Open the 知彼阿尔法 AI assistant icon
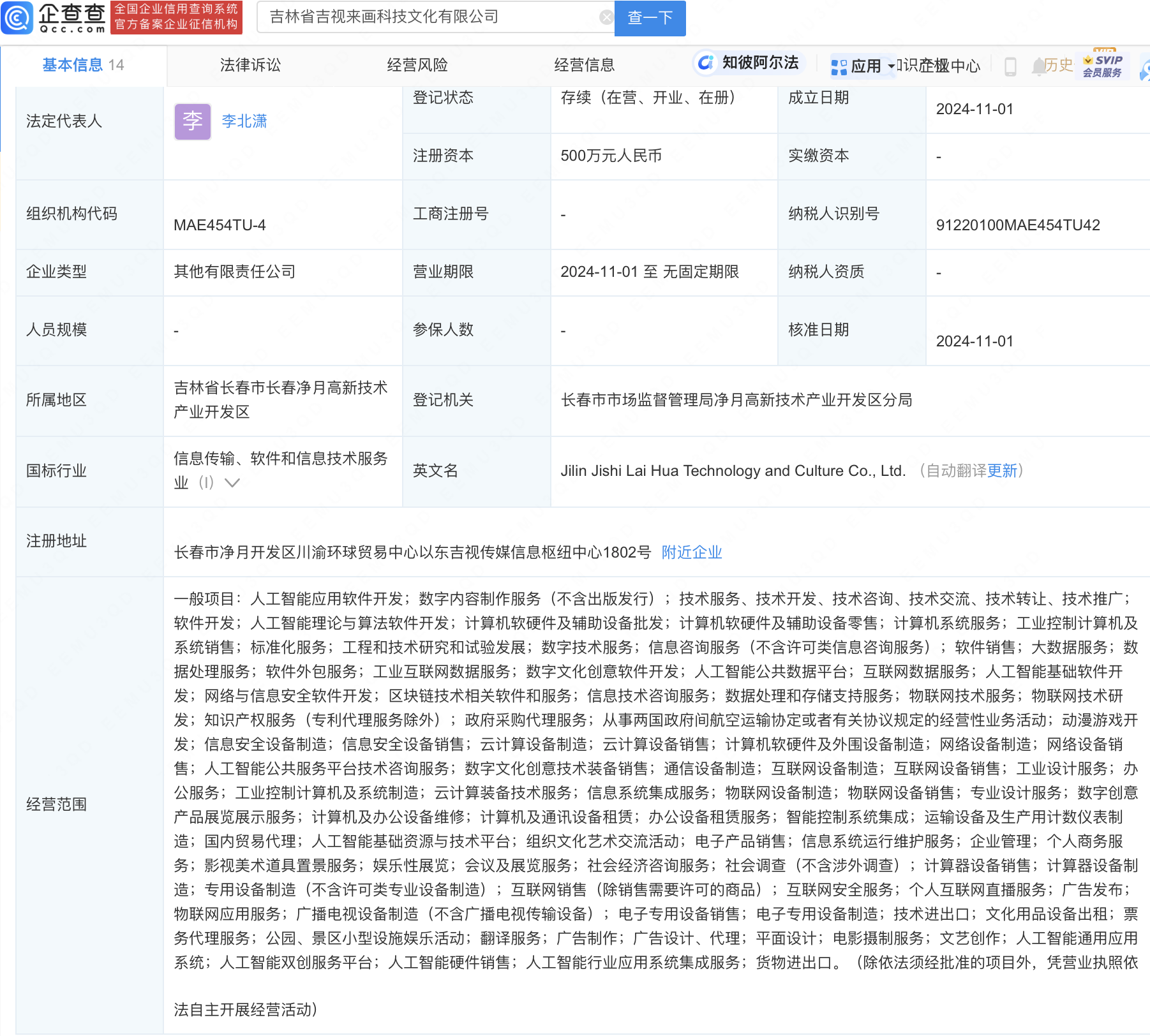This screenshot has width=1150, height=1036. click(705, 63)
